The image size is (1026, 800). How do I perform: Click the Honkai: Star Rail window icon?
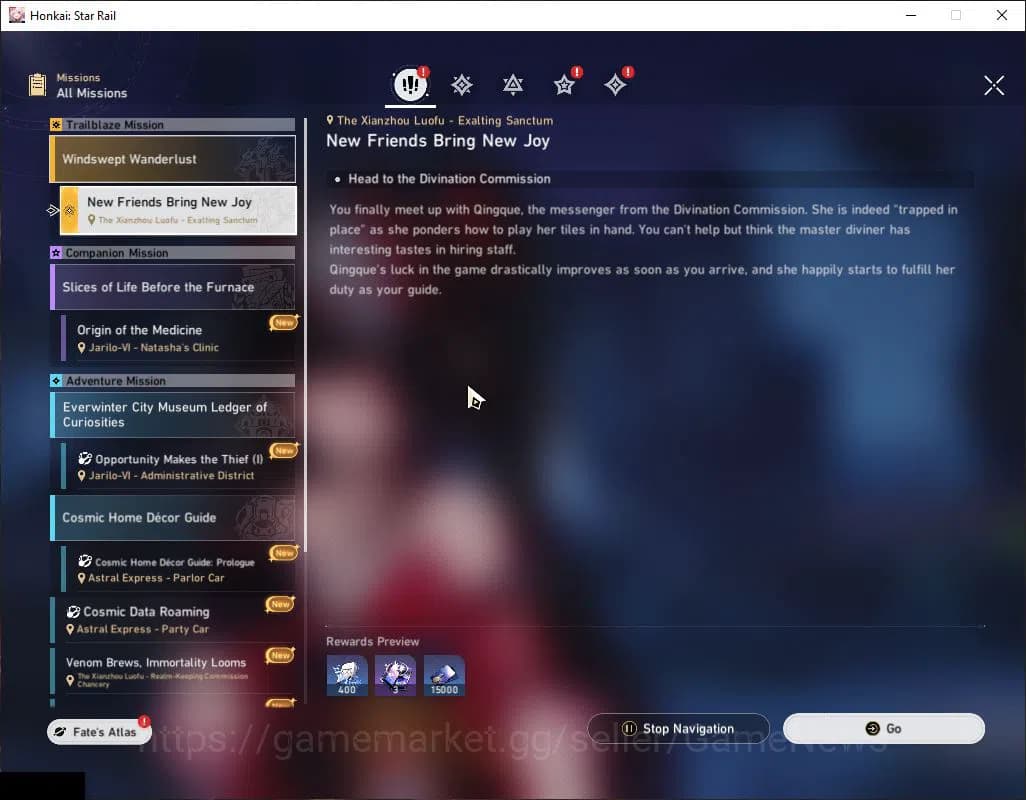click(x=16, y=15)
